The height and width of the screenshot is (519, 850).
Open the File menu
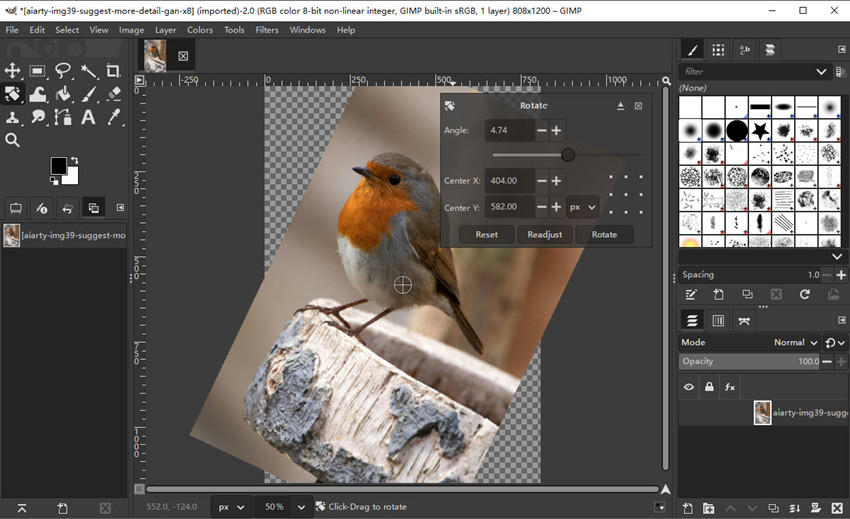(x=12, y=30)
